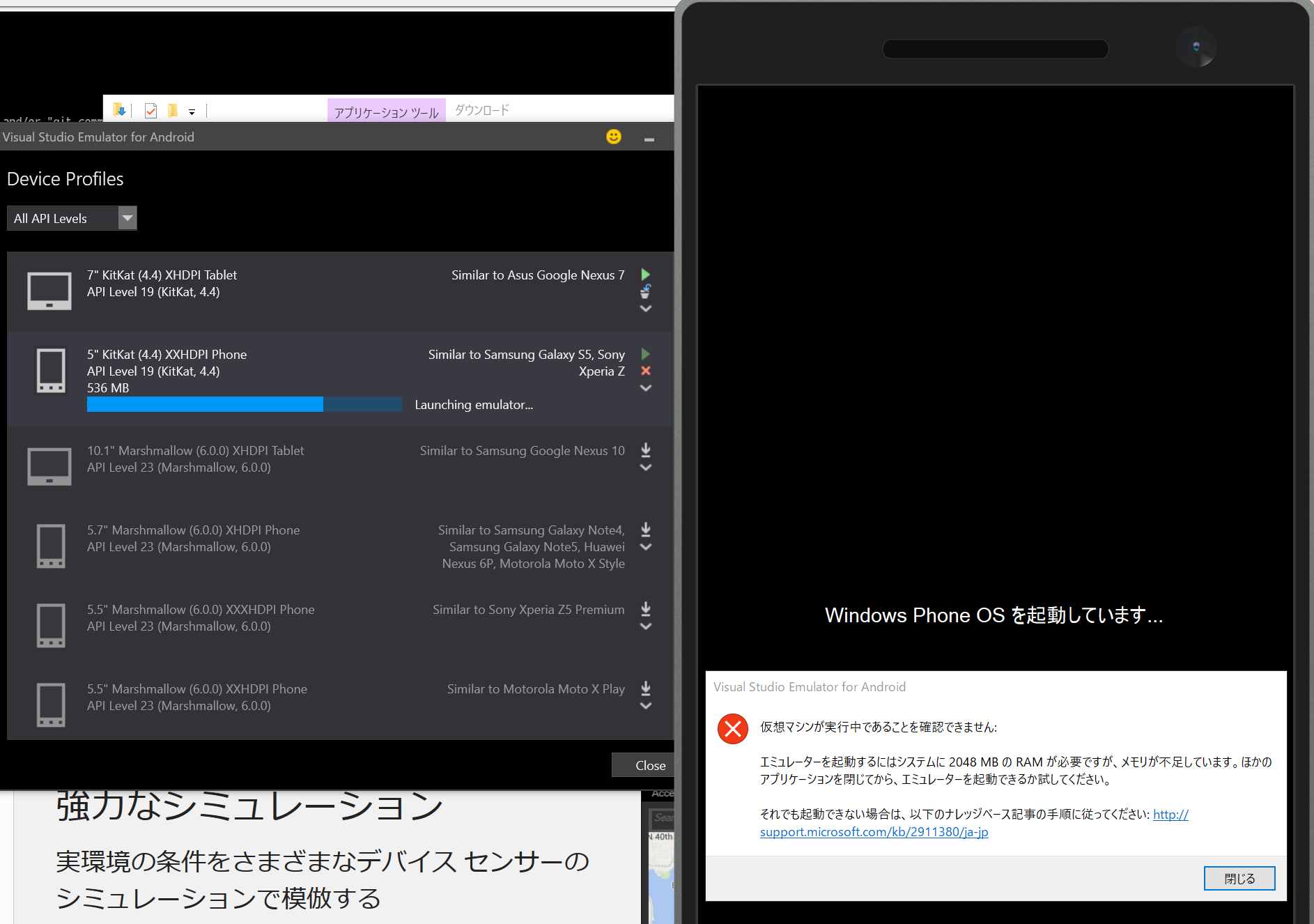1314x924 pixels.
Task: Expand details of the 5" KitKat XXHDPI Phone
Action: (645, 388)
